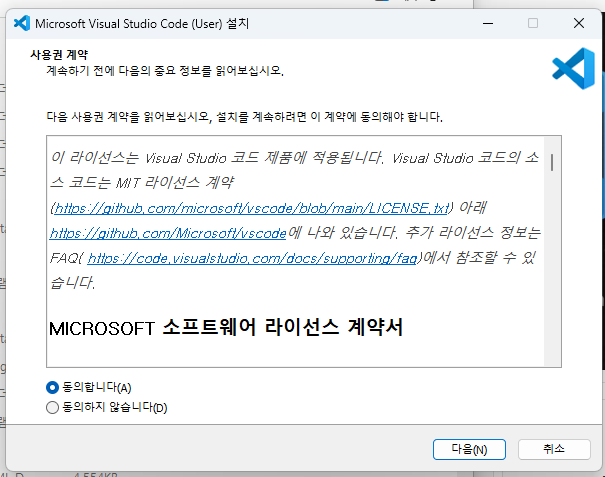Click the title bar text Microsoft Visual Studio Code (User) 설치

pos(142,24)
